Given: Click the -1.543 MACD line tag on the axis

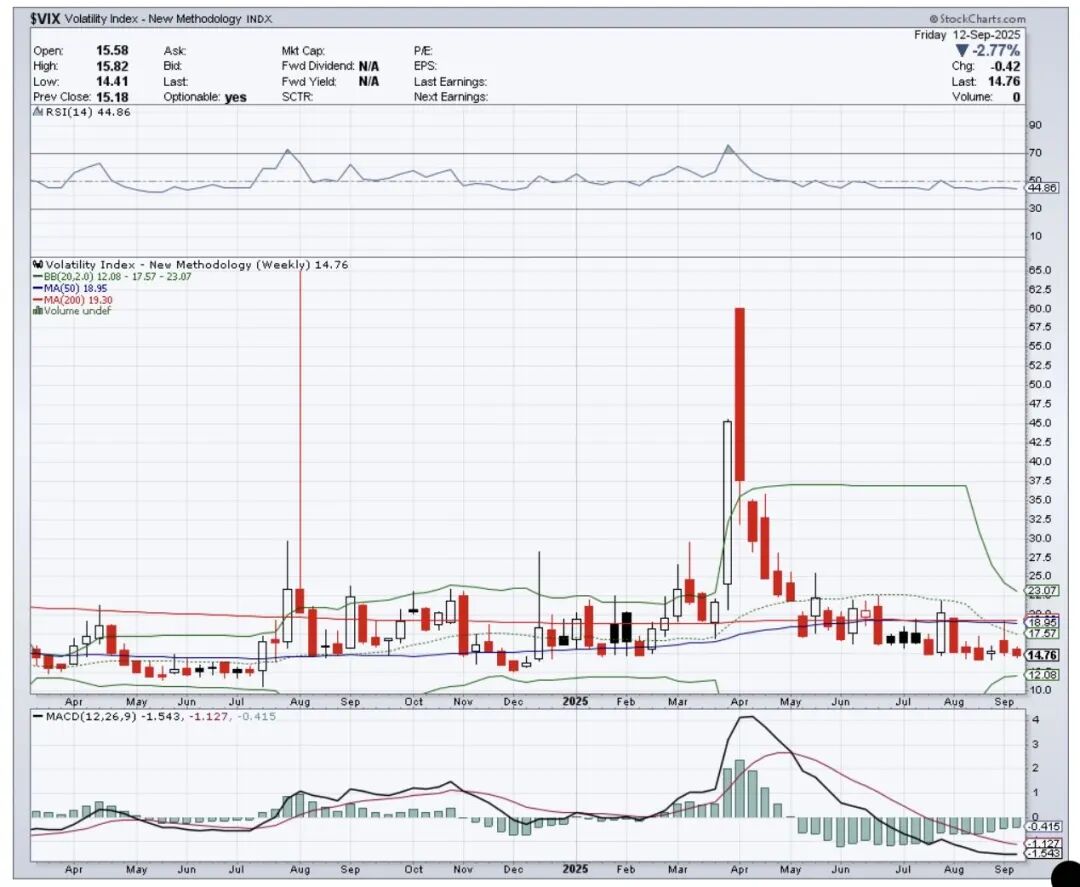Looking at the screenshot, I should click(x=1043, y=854).
